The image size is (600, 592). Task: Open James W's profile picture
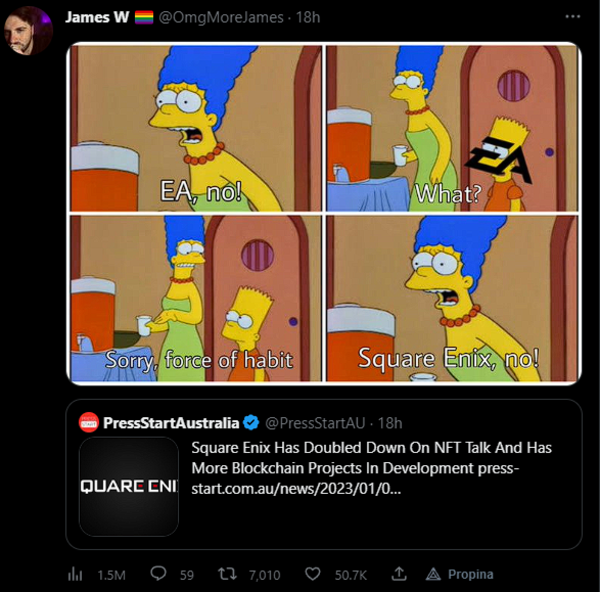point(29,31)
